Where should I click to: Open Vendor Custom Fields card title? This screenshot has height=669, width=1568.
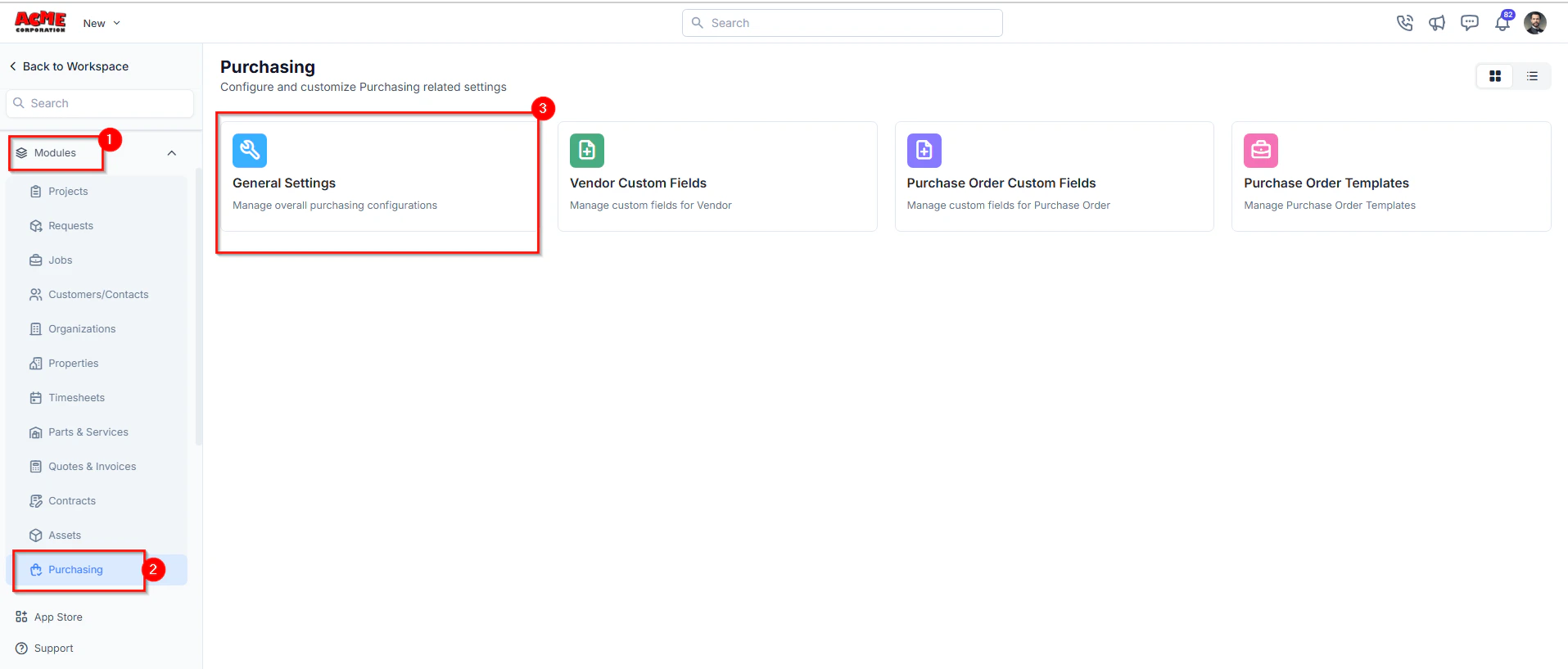click(638, 183)
